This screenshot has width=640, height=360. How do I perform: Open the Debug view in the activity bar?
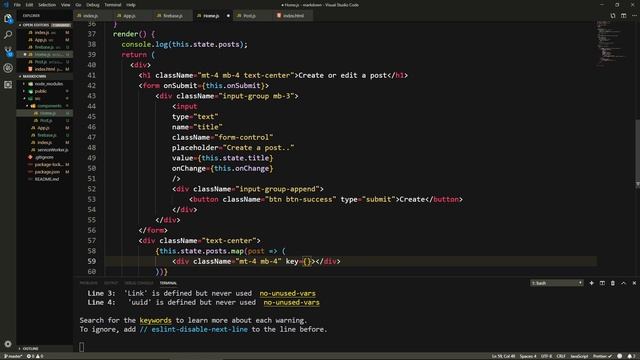pos(8,68)
